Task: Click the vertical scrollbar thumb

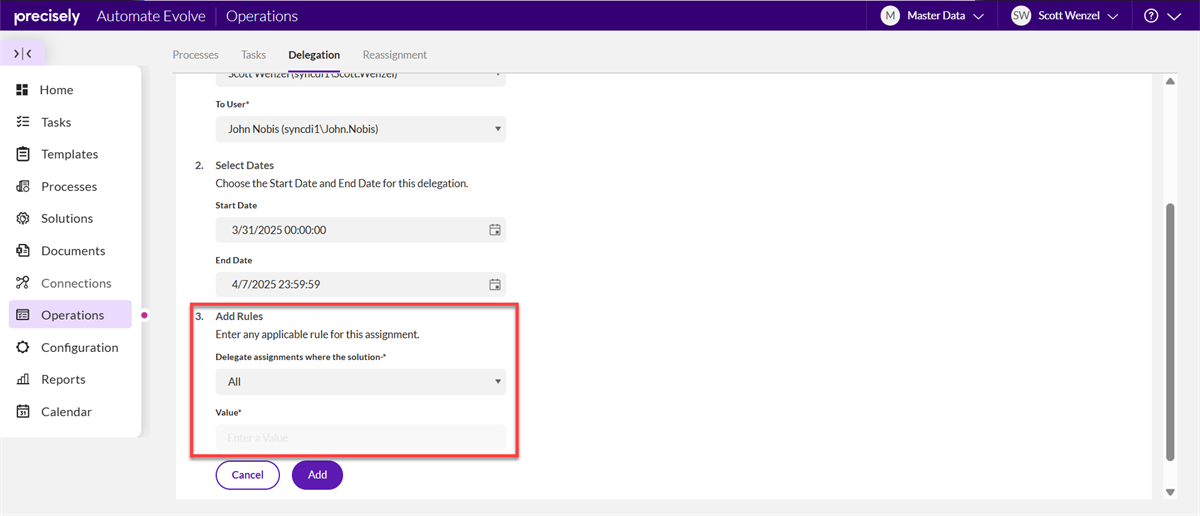Action: [1171, 332]
